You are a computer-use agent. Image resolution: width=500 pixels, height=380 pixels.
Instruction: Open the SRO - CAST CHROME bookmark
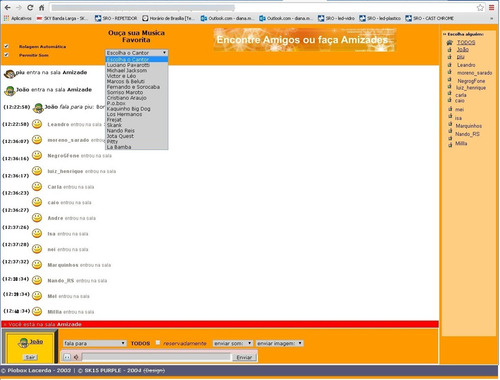click(x=430, y=18)
